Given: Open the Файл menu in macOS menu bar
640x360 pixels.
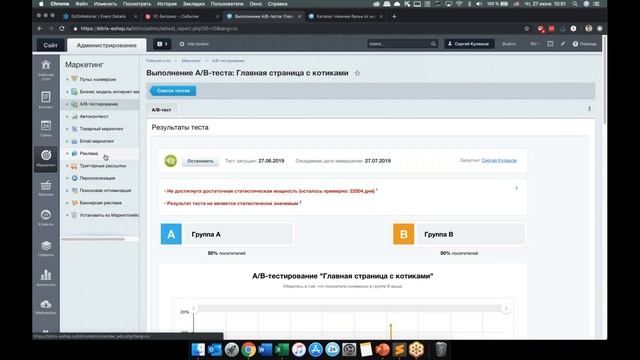Looking at the screenshot, I should pos(82,4).
